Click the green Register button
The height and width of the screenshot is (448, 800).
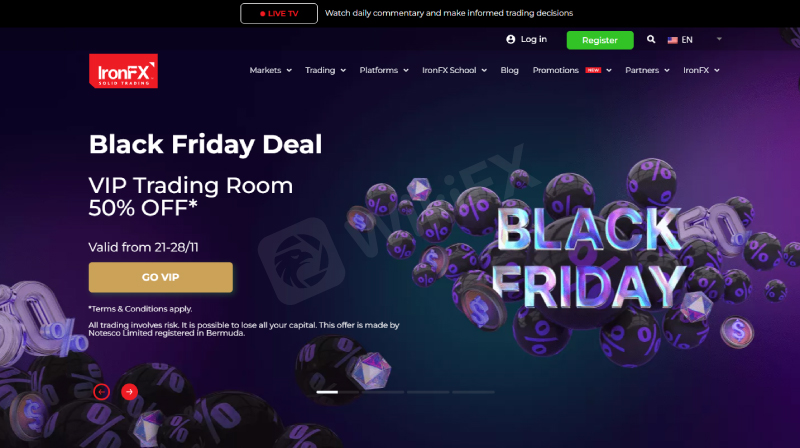(600, 40)
